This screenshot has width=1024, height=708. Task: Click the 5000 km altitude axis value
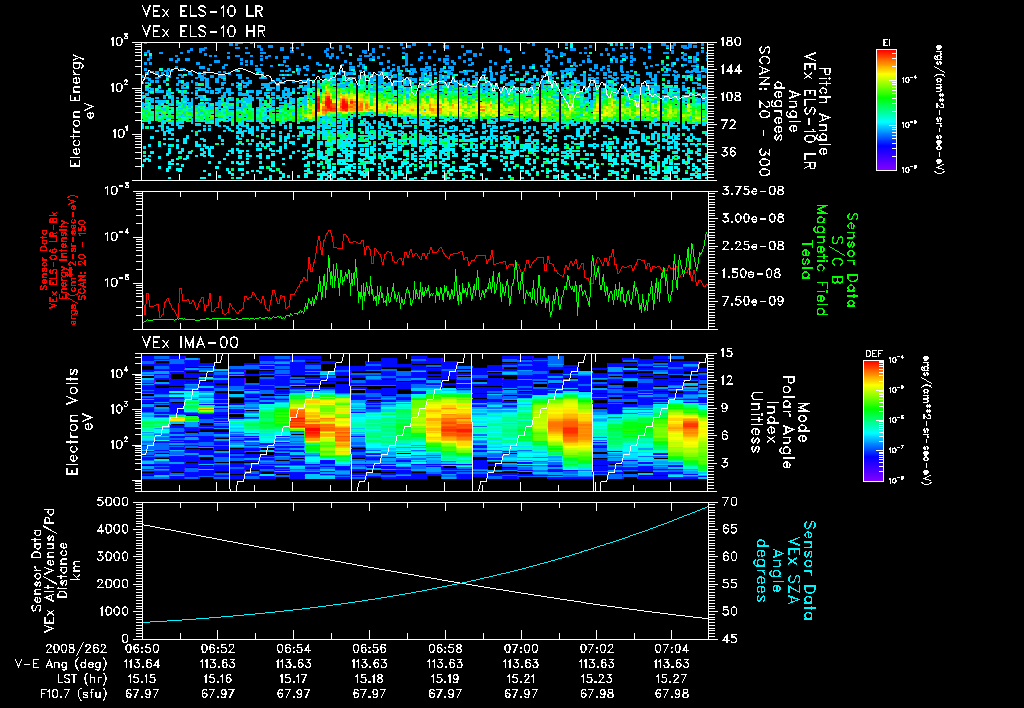[x=113, y=502]
